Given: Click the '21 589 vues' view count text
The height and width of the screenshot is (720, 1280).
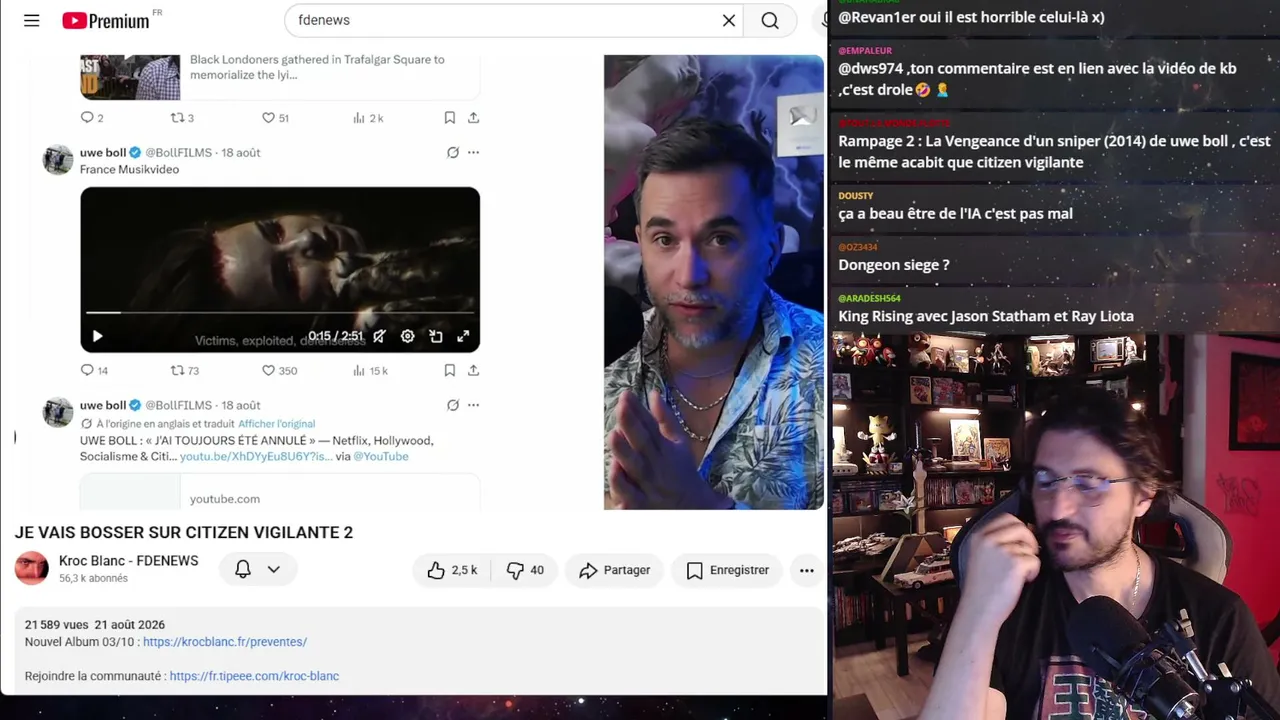Looking at the screenshot, I should (x=56, y=625).
